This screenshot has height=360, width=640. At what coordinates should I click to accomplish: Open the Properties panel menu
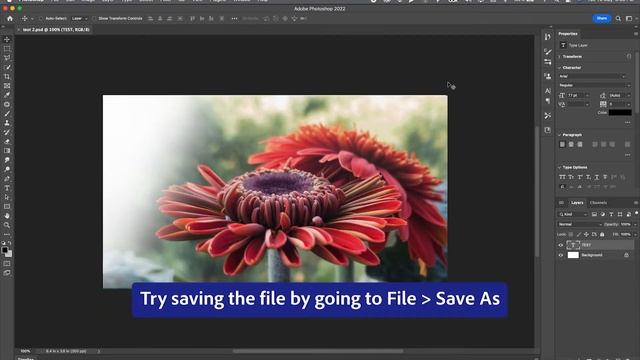click(x=636, y=34)
